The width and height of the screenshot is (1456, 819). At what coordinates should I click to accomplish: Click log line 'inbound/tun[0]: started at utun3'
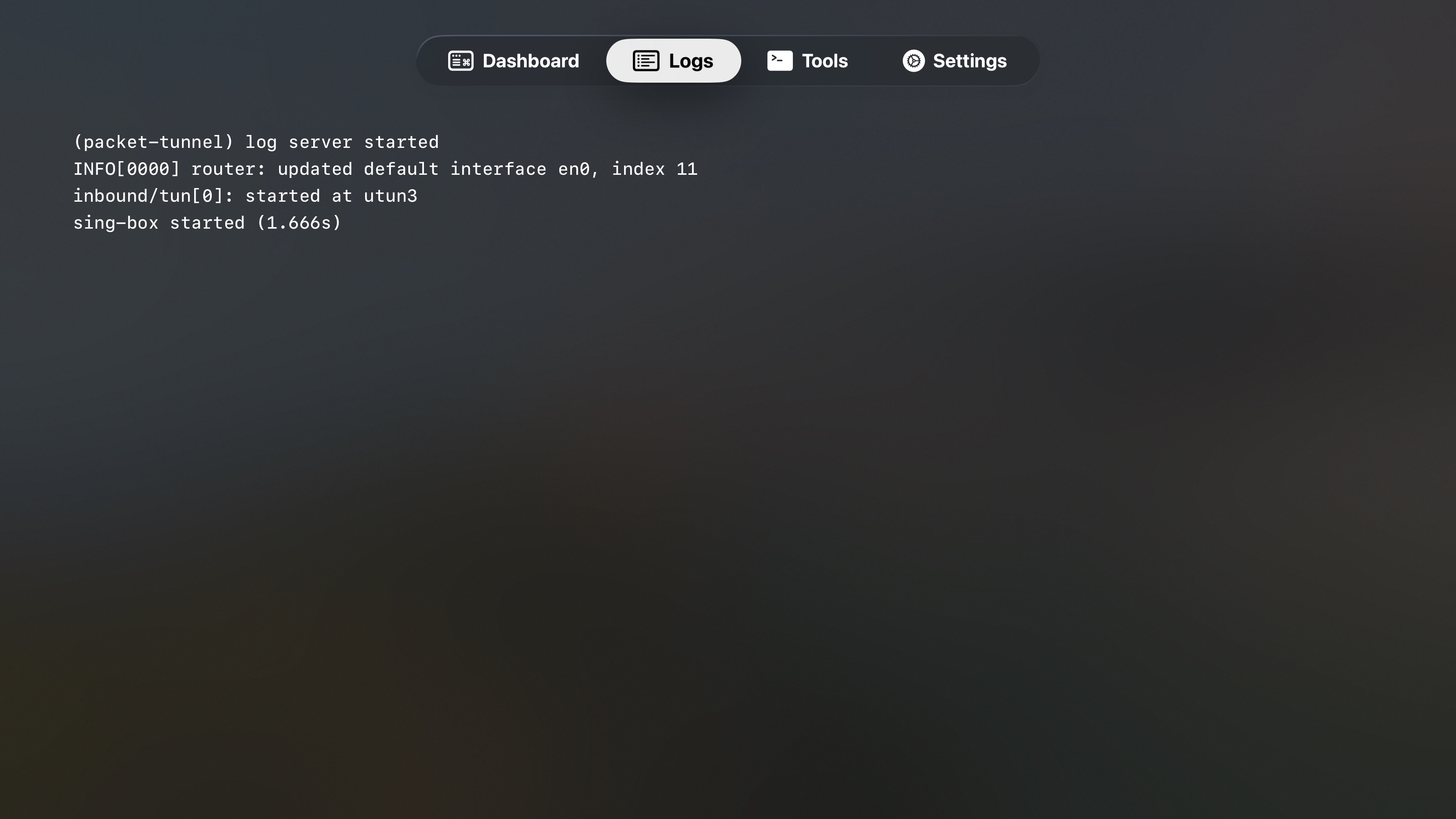pos(245,196)
